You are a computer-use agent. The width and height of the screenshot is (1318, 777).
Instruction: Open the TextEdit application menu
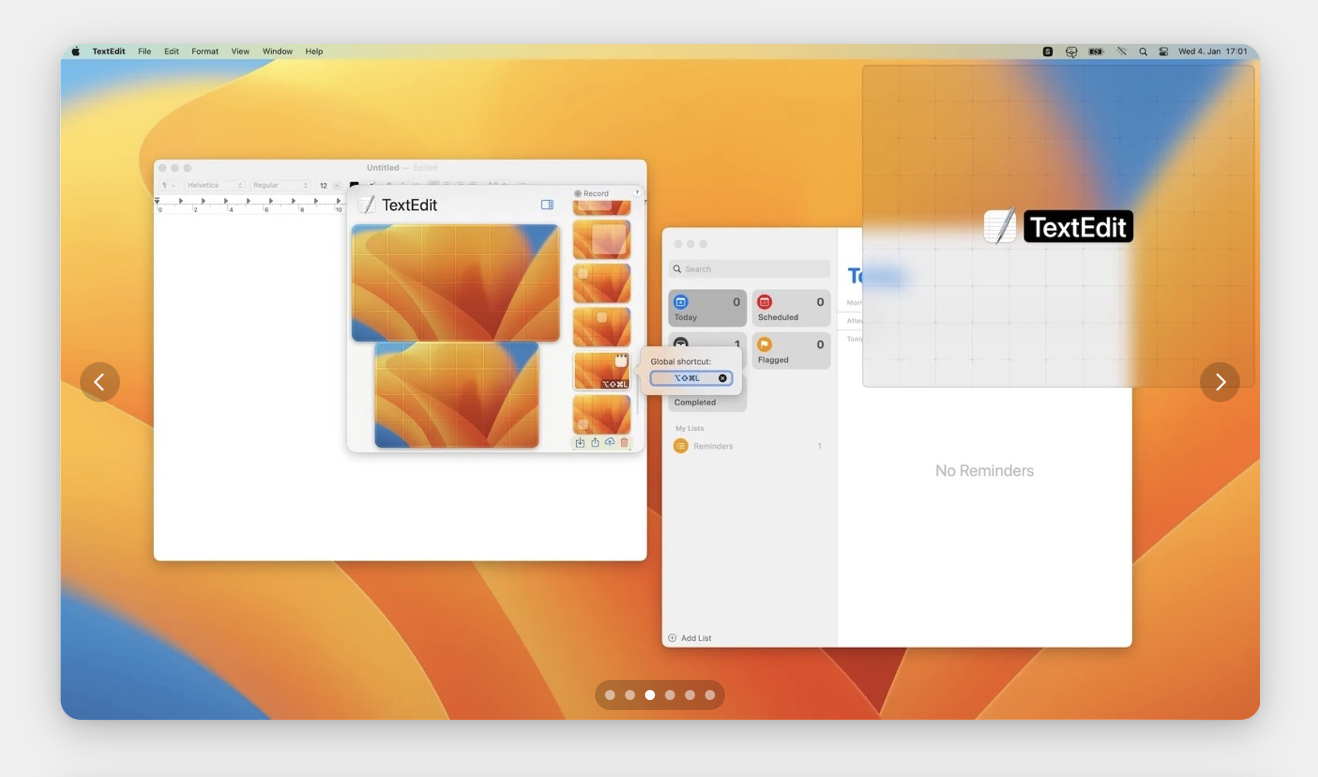coord(109,51)
